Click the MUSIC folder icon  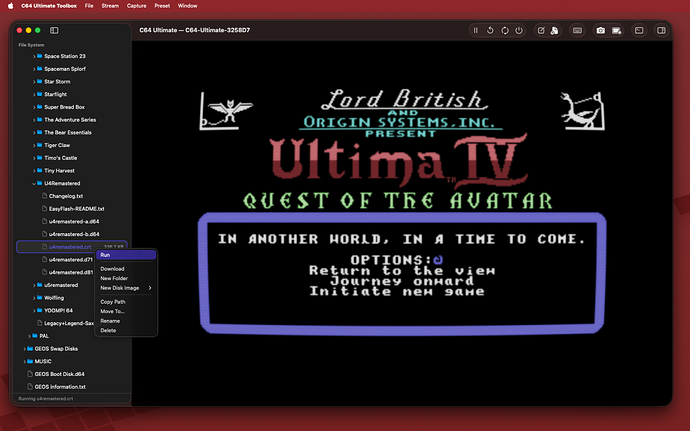pos(30,361)
